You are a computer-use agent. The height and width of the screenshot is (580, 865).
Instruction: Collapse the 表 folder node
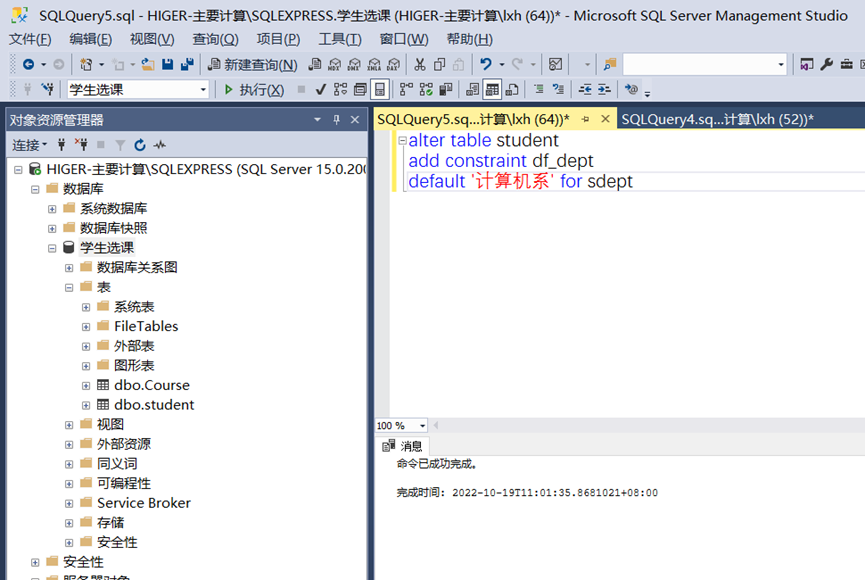pos(69,288)
